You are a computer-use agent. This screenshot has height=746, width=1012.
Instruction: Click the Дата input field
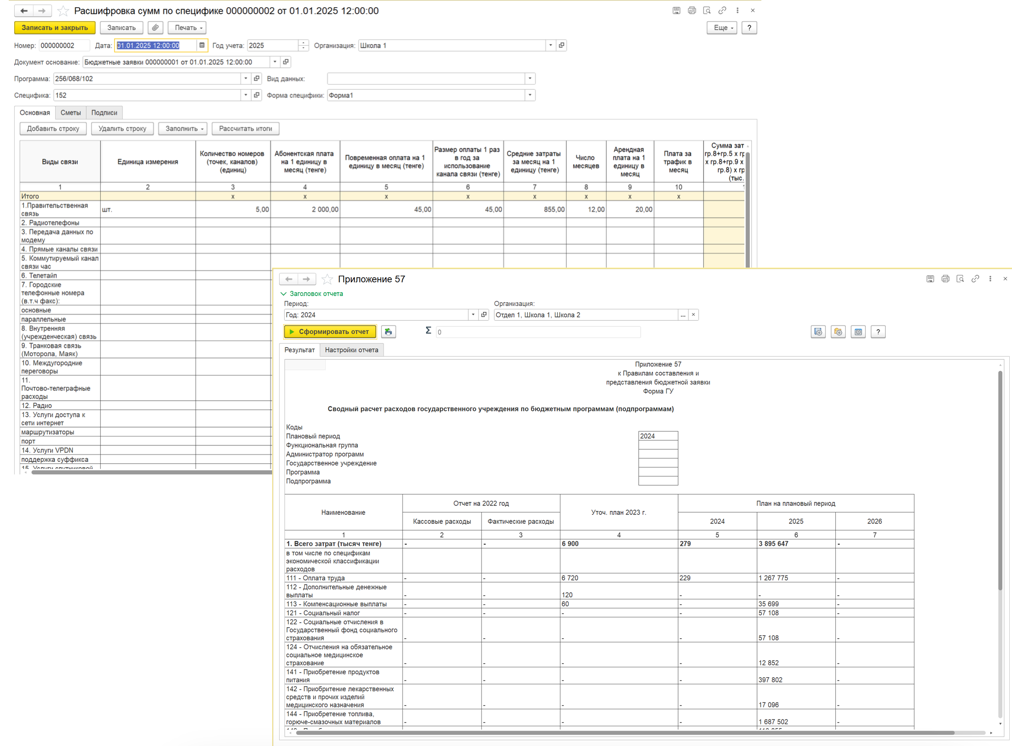coord(155,45)
